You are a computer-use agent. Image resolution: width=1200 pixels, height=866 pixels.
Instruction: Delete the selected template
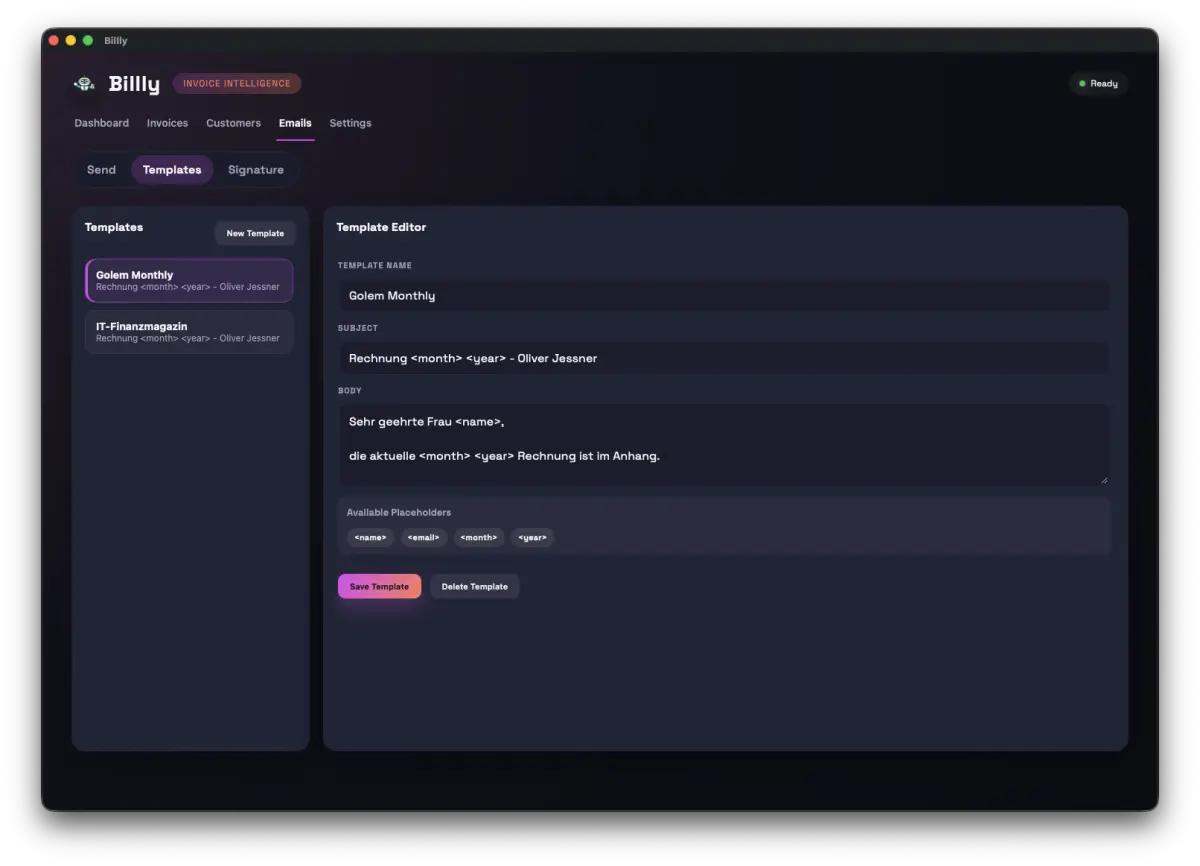click(x=474, y=586)
